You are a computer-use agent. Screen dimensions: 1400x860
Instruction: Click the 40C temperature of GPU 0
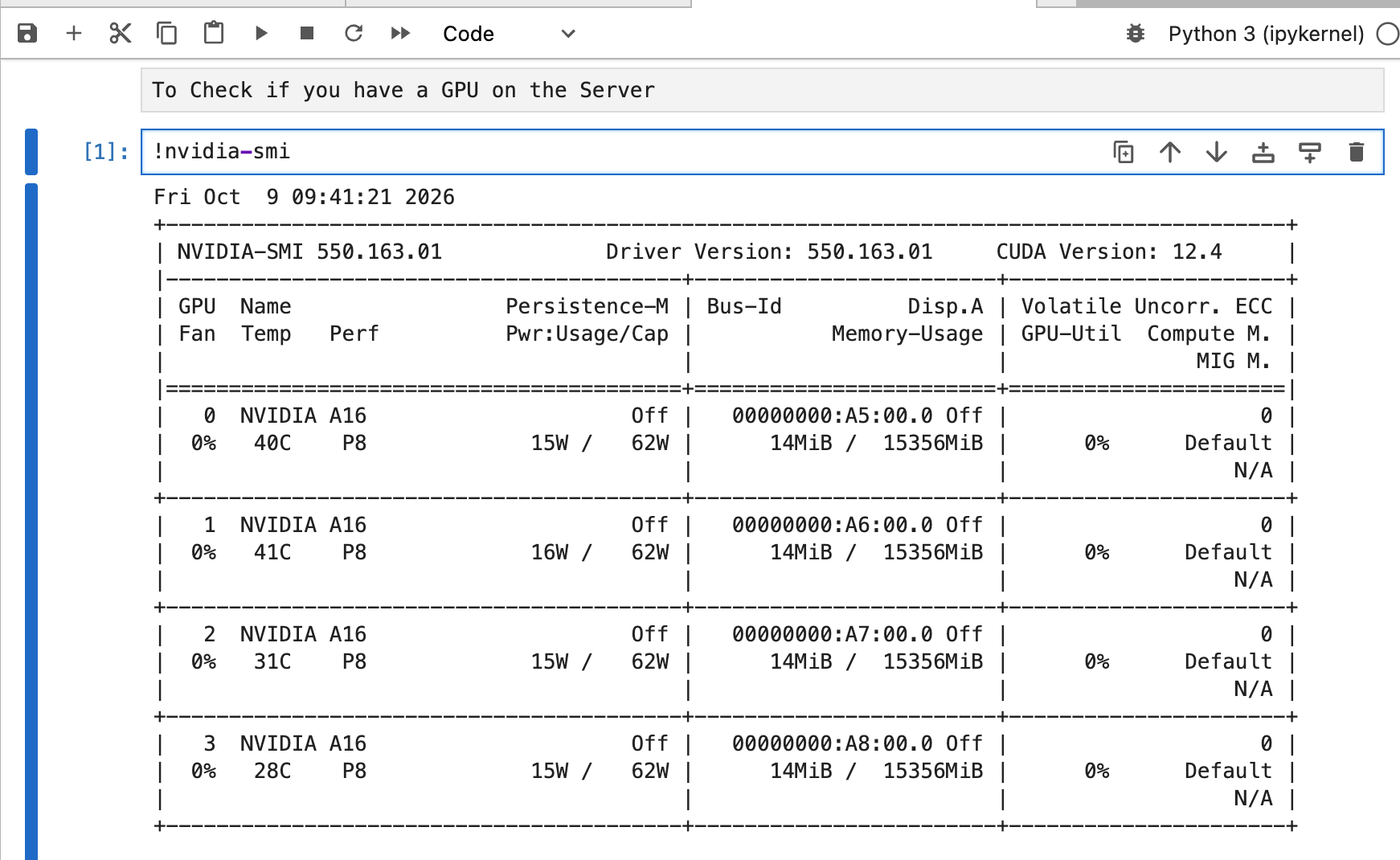[x=272, y=443]
